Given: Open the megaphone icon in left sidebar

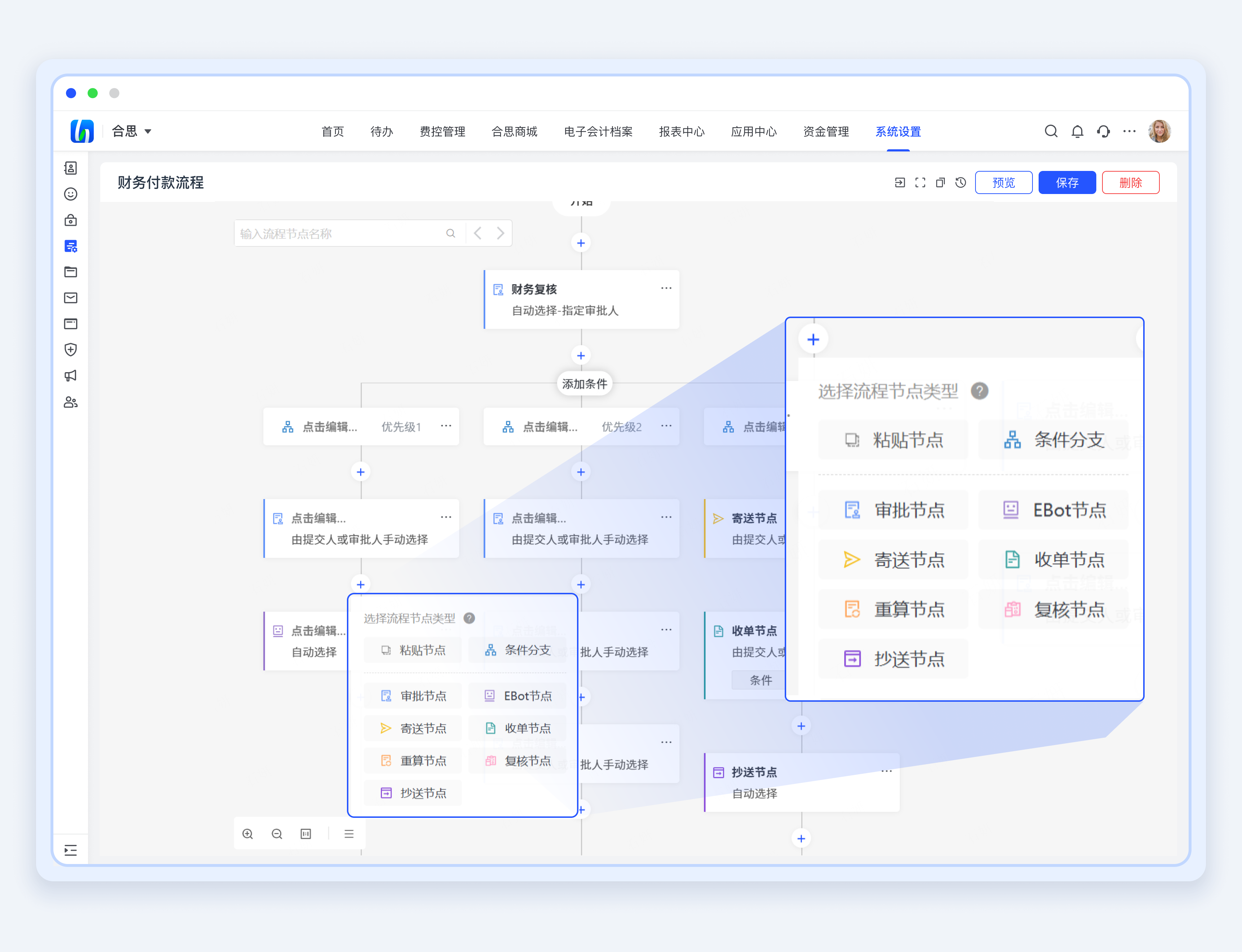Looking at the screenshot, I should point(71,376).
